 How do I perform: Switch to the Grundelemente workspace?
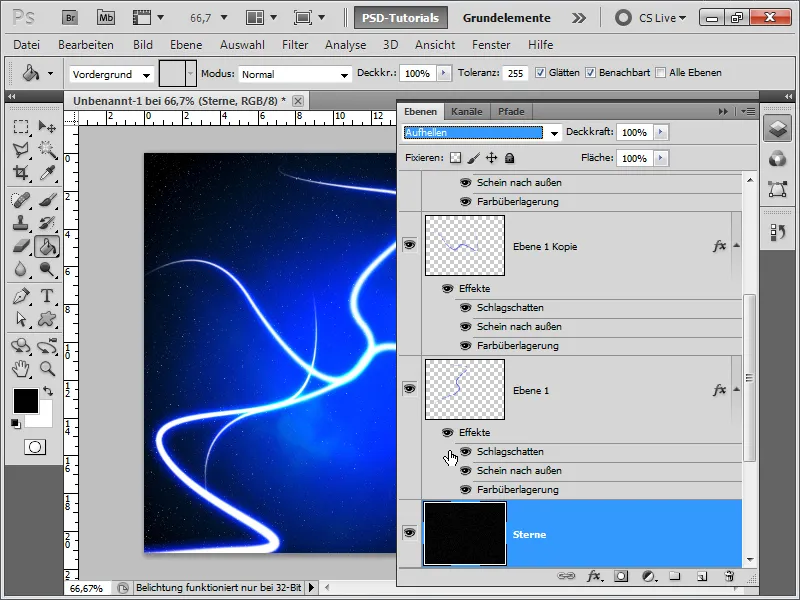click(x=507, y=18)
